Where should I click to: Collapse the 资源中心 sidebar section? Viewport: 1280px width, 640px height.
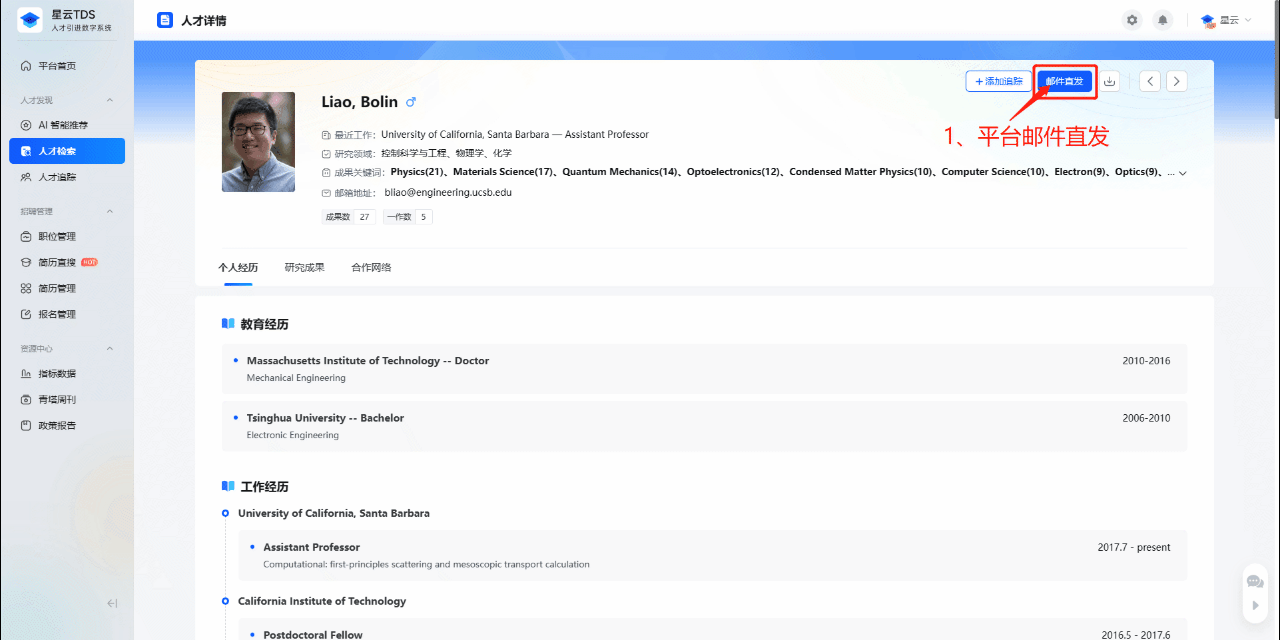point(110,348)
